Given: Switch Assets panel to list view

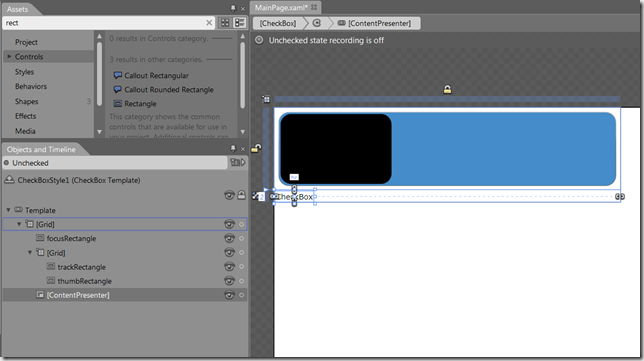Looking at the screenshot, I should click(240, 23).
